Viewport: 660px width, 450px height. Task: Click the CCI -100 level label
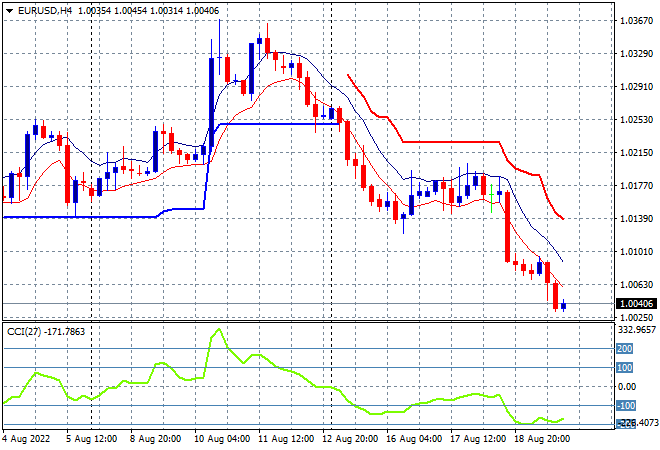[626, 405]
